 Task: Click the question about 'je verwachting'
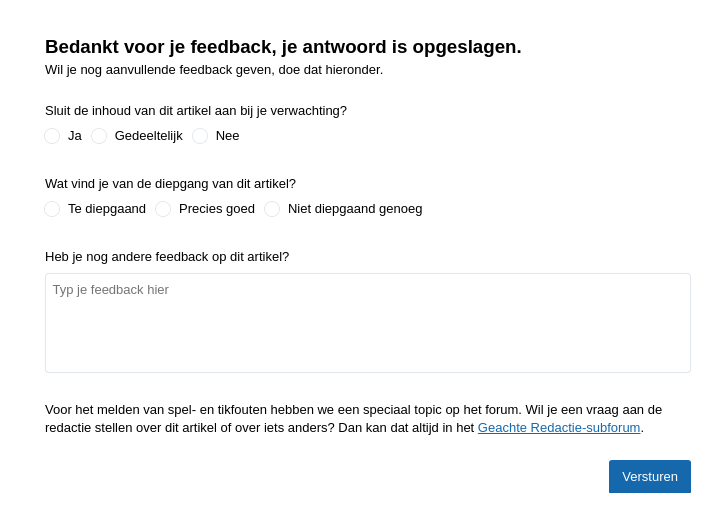click(x=196, y=111)
